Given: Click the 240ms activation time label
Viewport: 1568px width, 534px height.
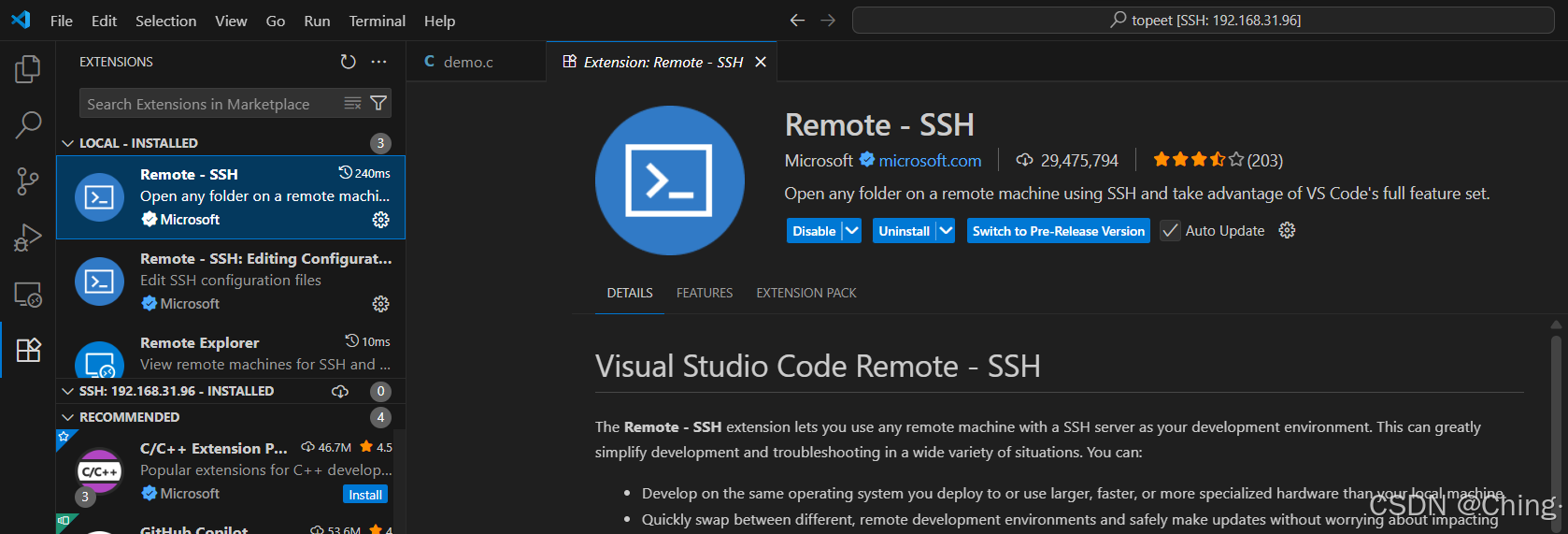Looking at the screenshot, I should 364,173.
